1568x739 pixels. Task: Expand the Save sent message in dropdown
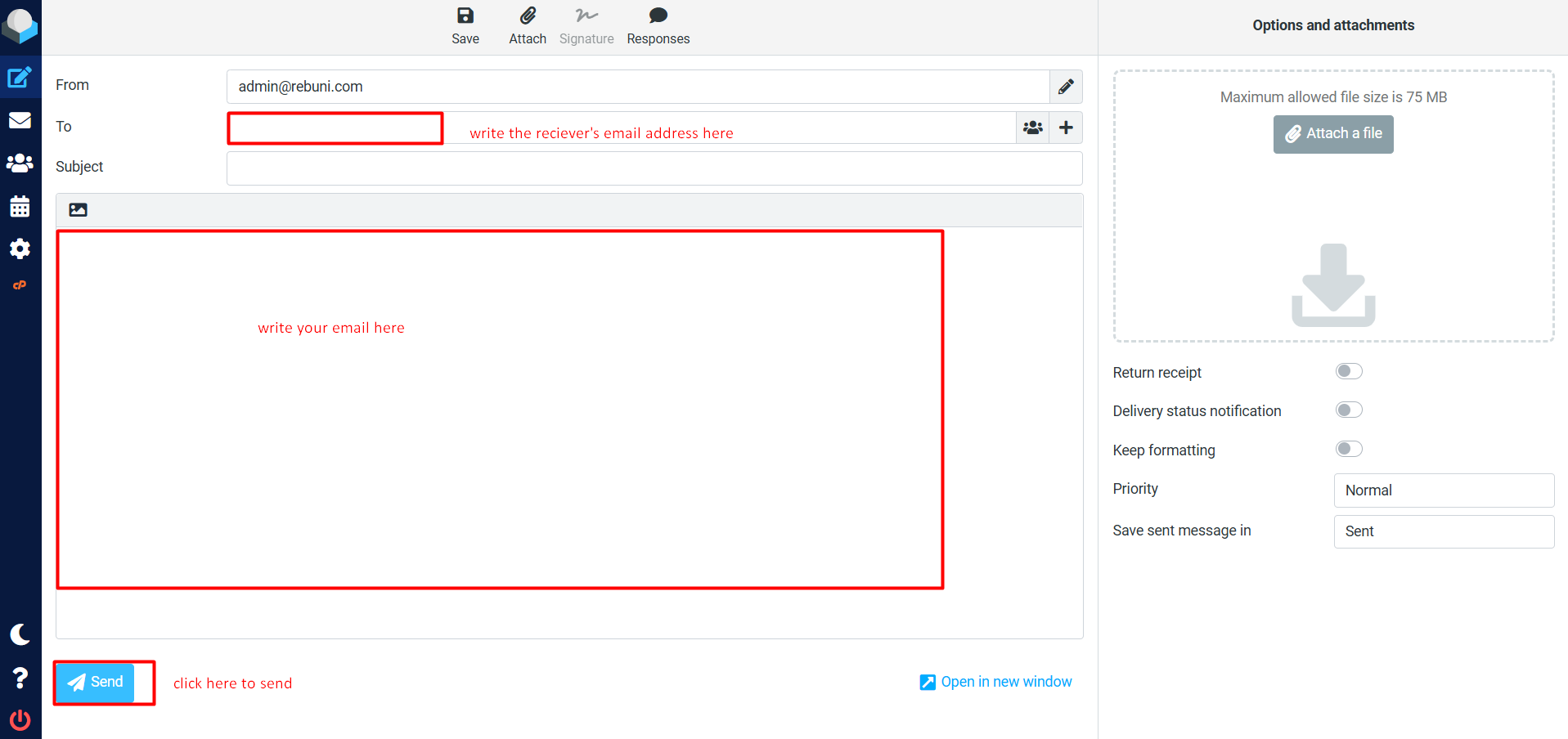[x=1444, y=531]
